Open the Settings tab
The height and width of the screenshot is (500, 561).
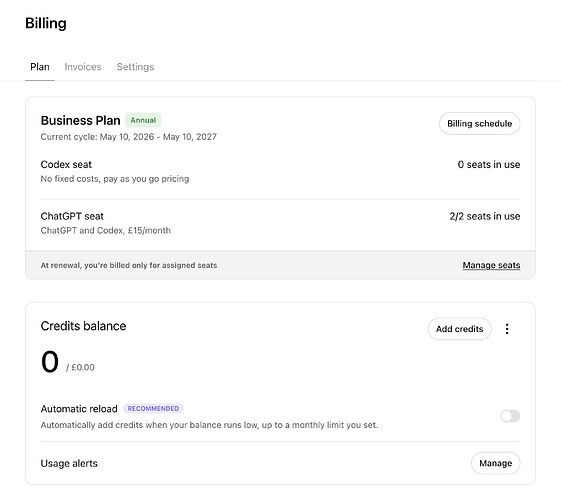135,67
